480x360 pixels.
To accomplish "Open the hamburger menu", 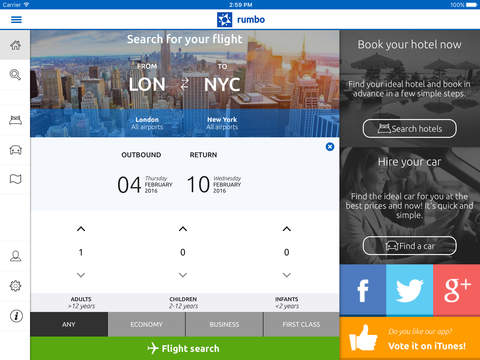I will pyautogui.click(x=16, y=20).
